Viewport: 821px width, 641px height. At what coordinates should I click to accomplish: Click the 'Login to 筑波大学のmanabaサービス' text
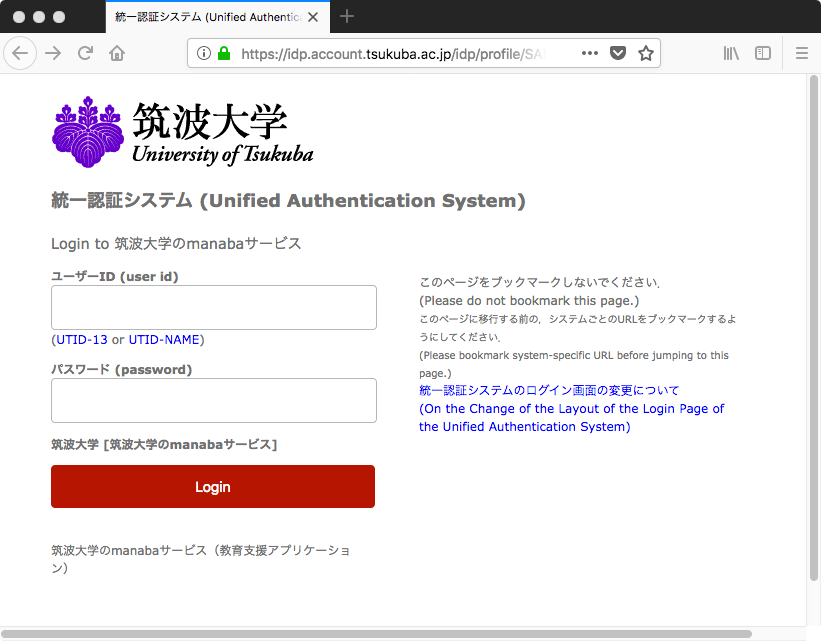(x=176, y=244)
